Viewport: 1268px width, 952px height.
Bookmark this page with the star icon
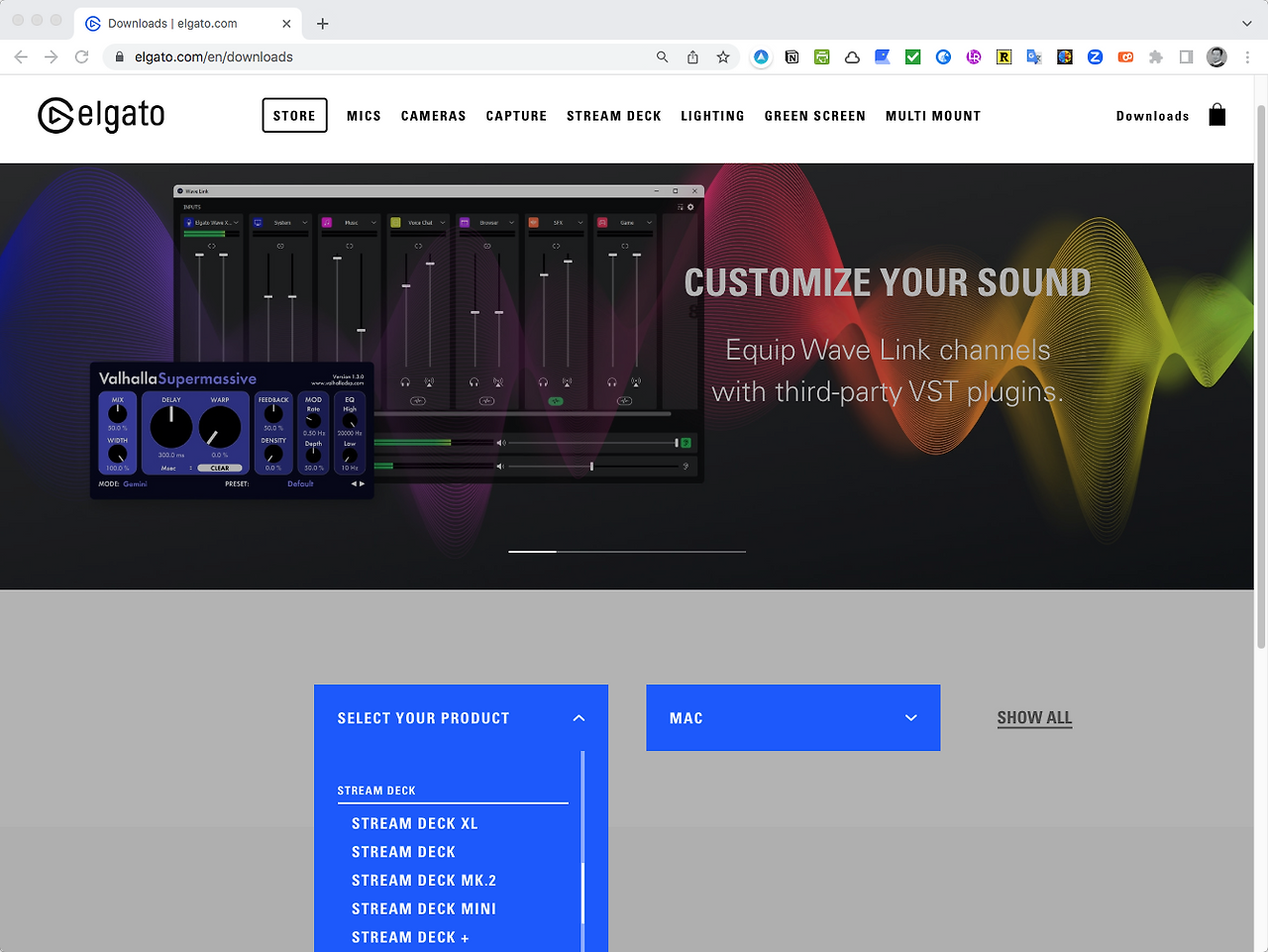click(723, 57)
